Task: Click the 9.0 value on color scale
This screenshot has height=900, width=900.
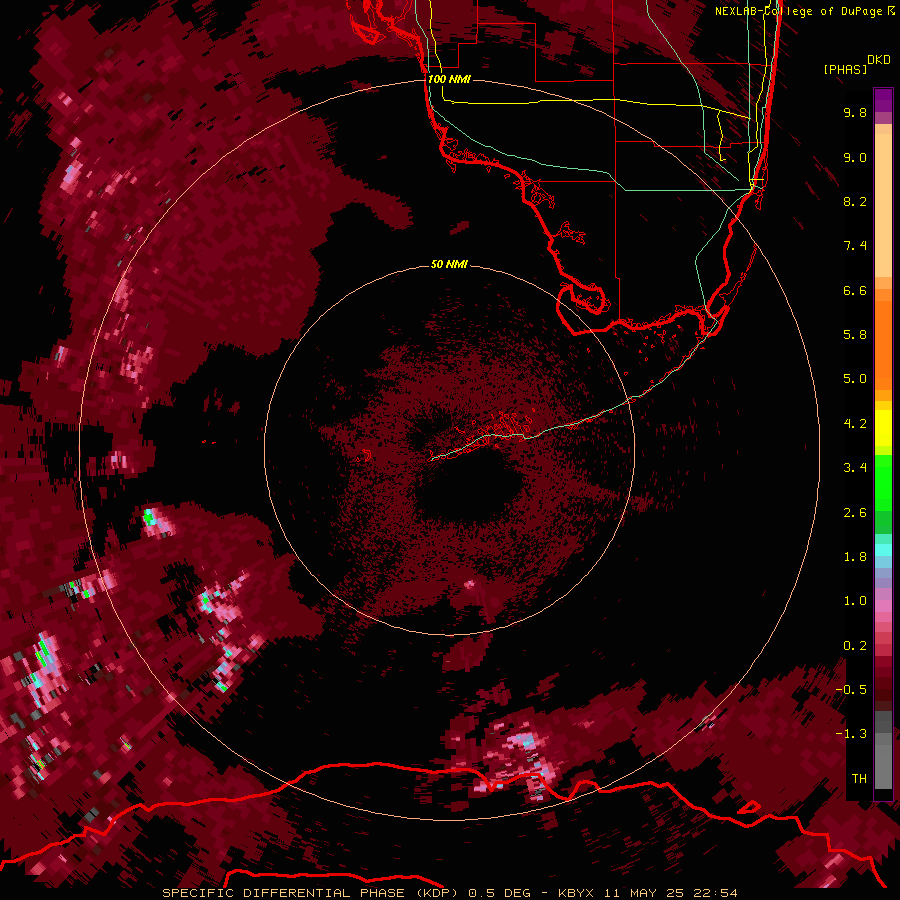Action: 855,157
